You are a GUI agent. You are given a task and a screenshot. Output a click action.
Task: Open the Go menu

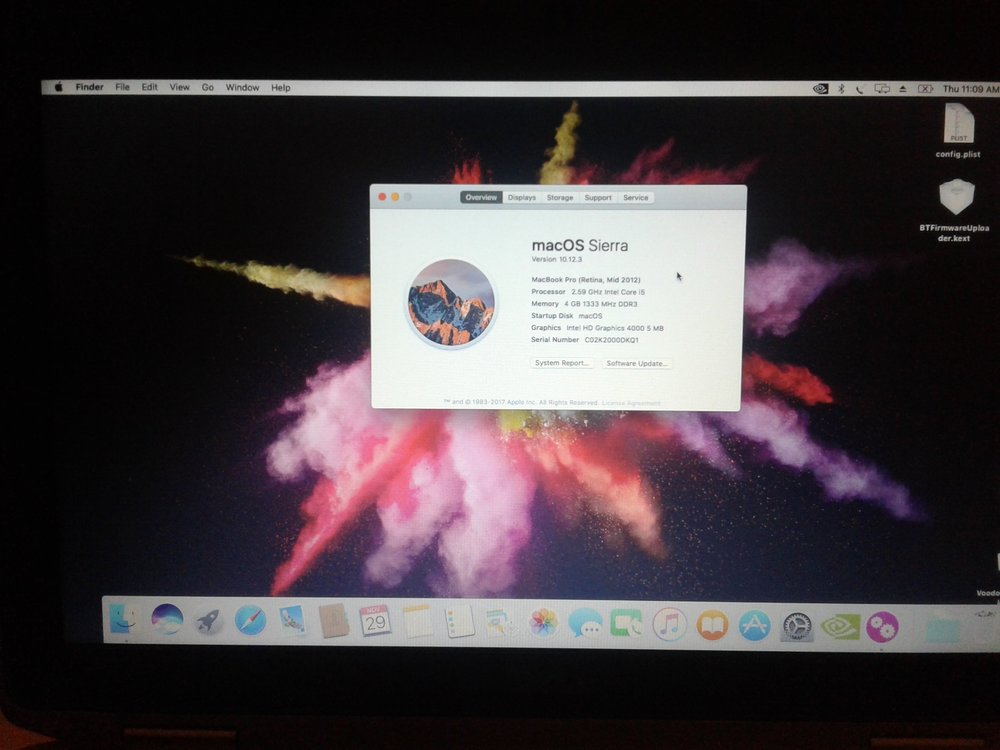coord(207,87)
